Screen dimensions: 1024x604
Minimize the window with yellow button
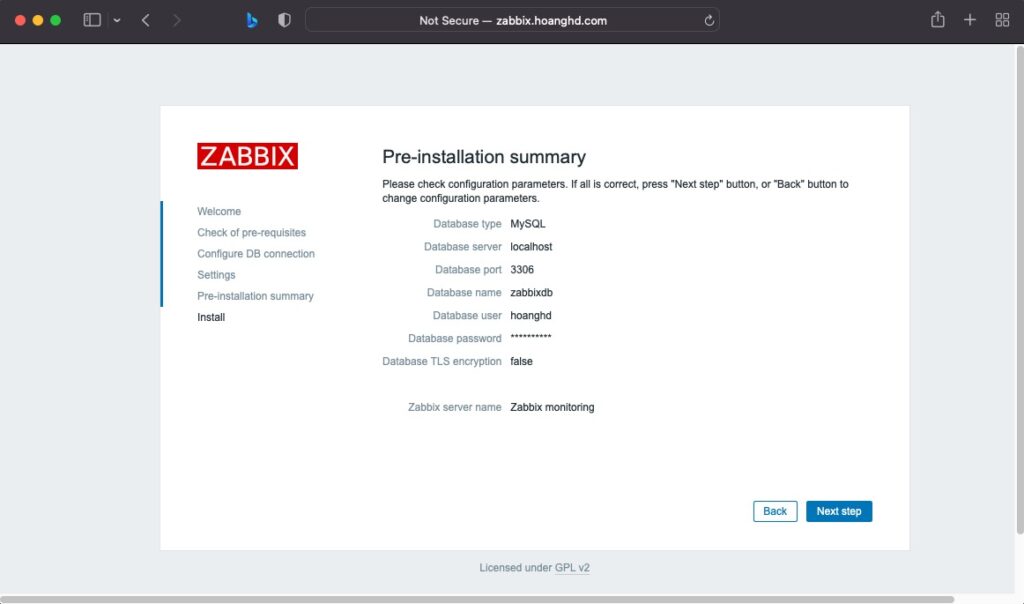coord(38,20)
